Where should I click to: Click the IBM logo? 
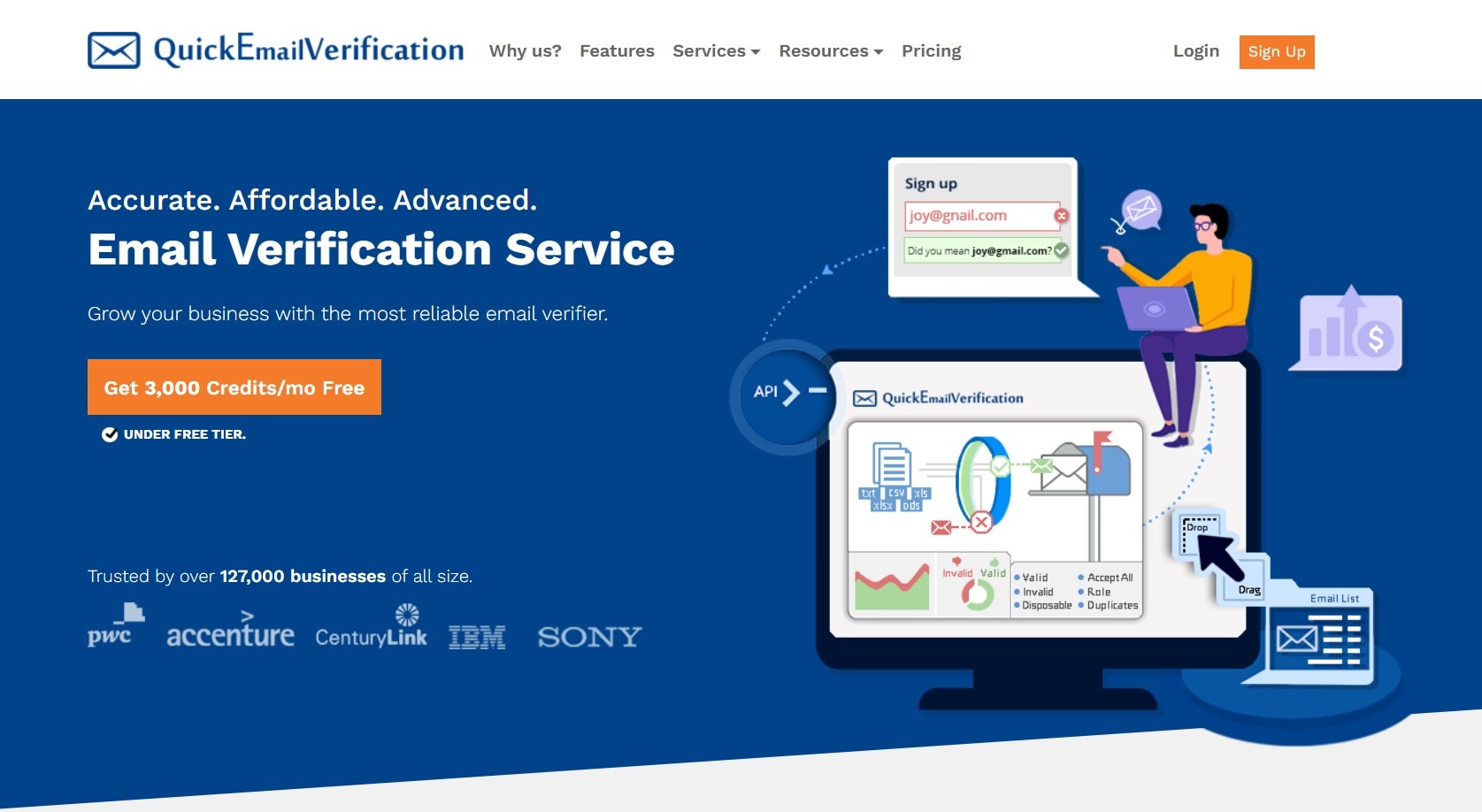(x=477, y=637)
